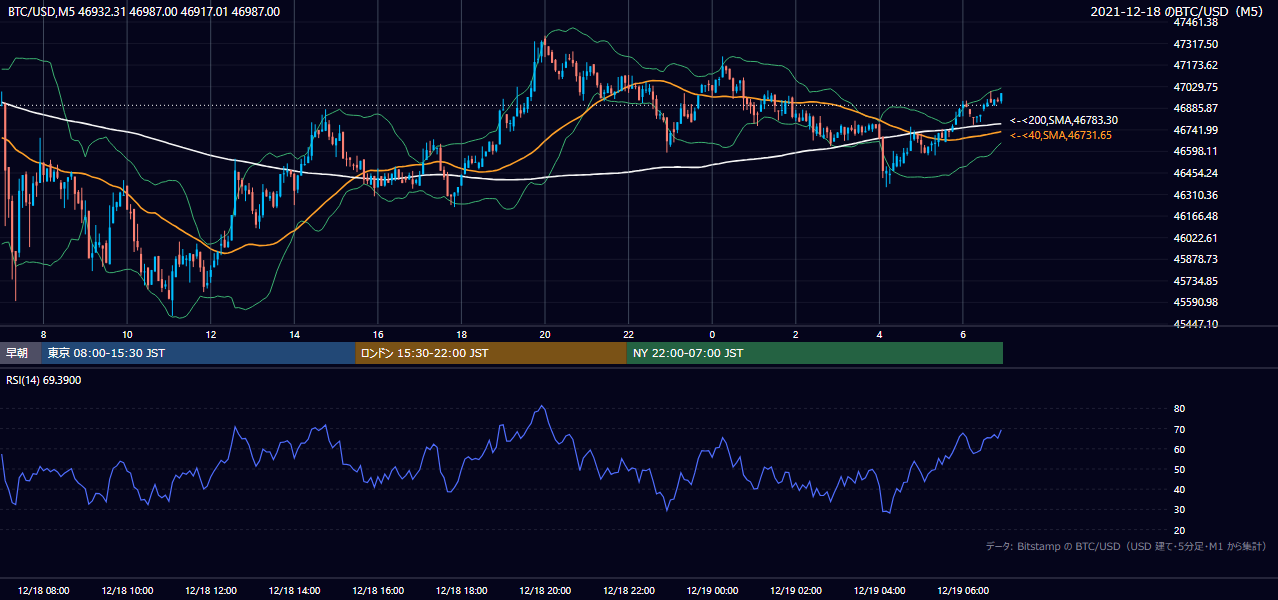Screen dimensions: 1278x600
Task: Select the 東京 08:00-15:30 JST session bar
Action: point(198,353)
